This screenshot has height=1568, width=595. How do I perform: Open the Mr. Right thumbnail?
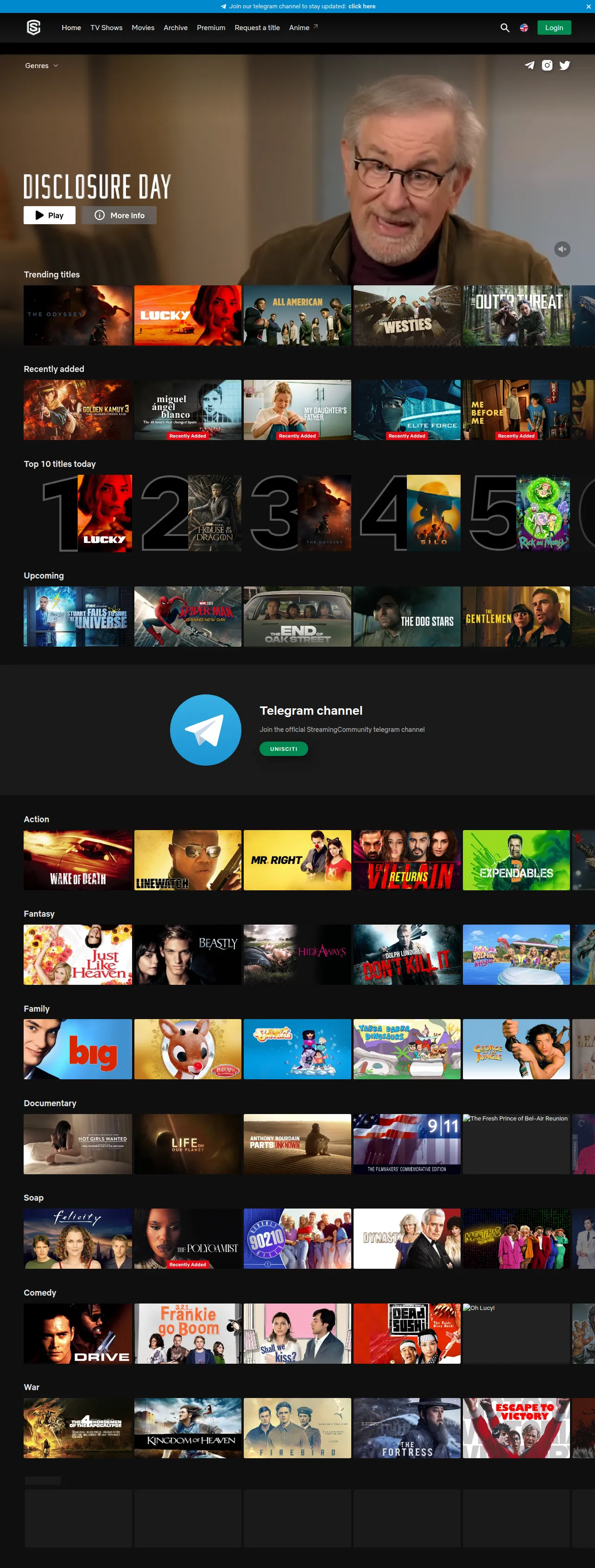(297, 860)
